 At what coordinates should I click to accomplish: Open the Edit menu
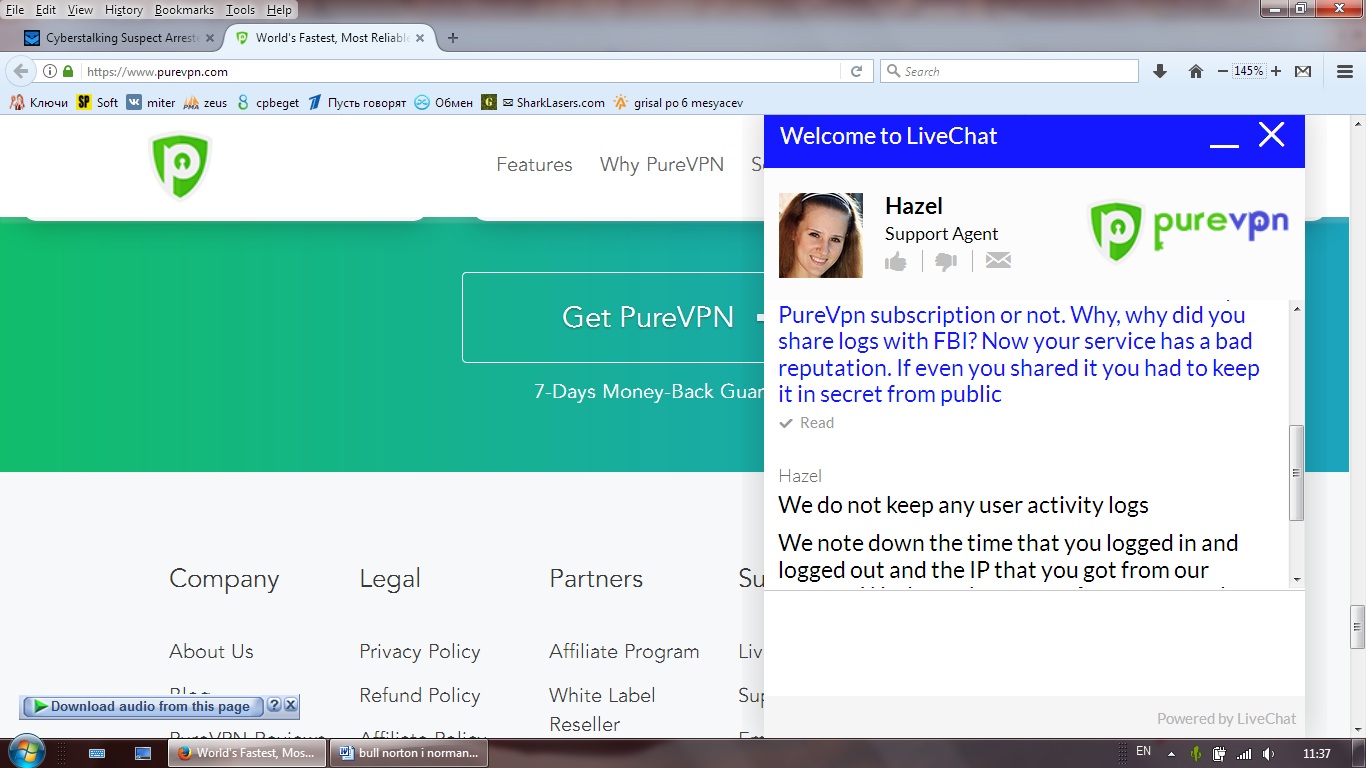[x=46, y=10]
